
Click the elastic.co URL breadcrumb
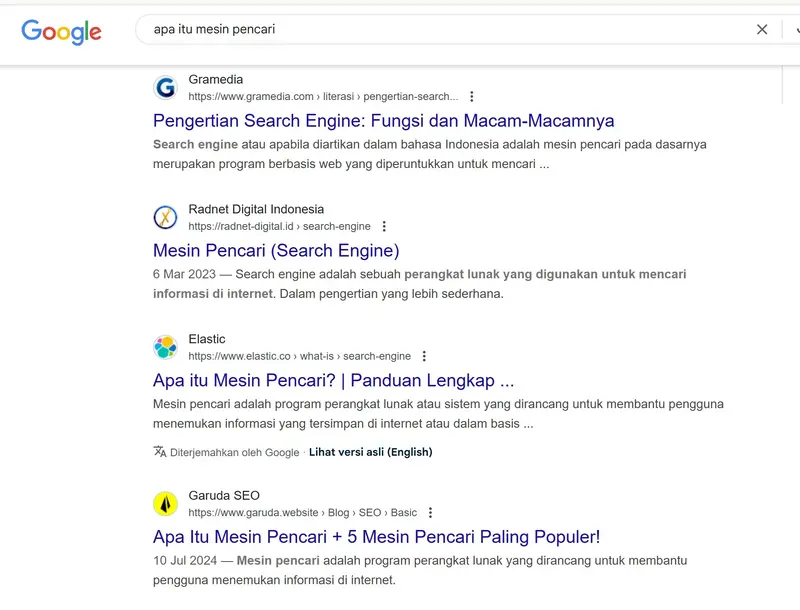299,356
